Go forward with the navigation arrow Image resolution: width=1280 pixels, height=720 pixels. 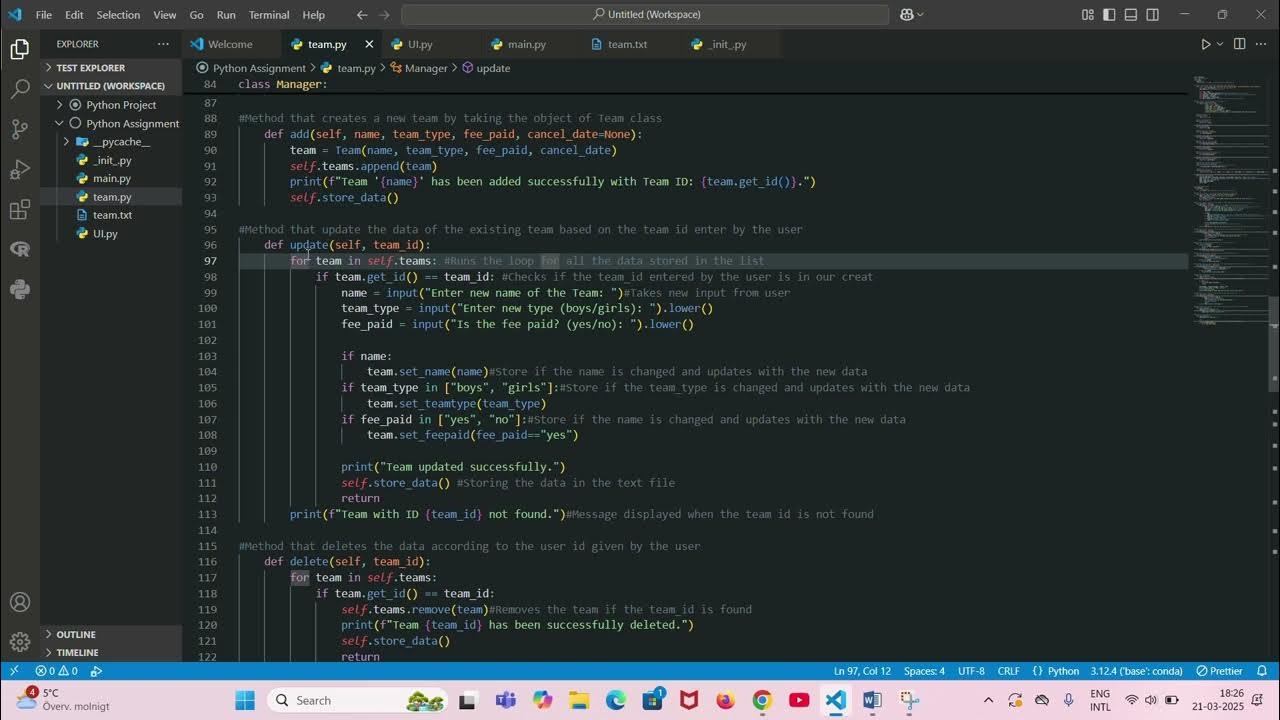pos(384,15)
